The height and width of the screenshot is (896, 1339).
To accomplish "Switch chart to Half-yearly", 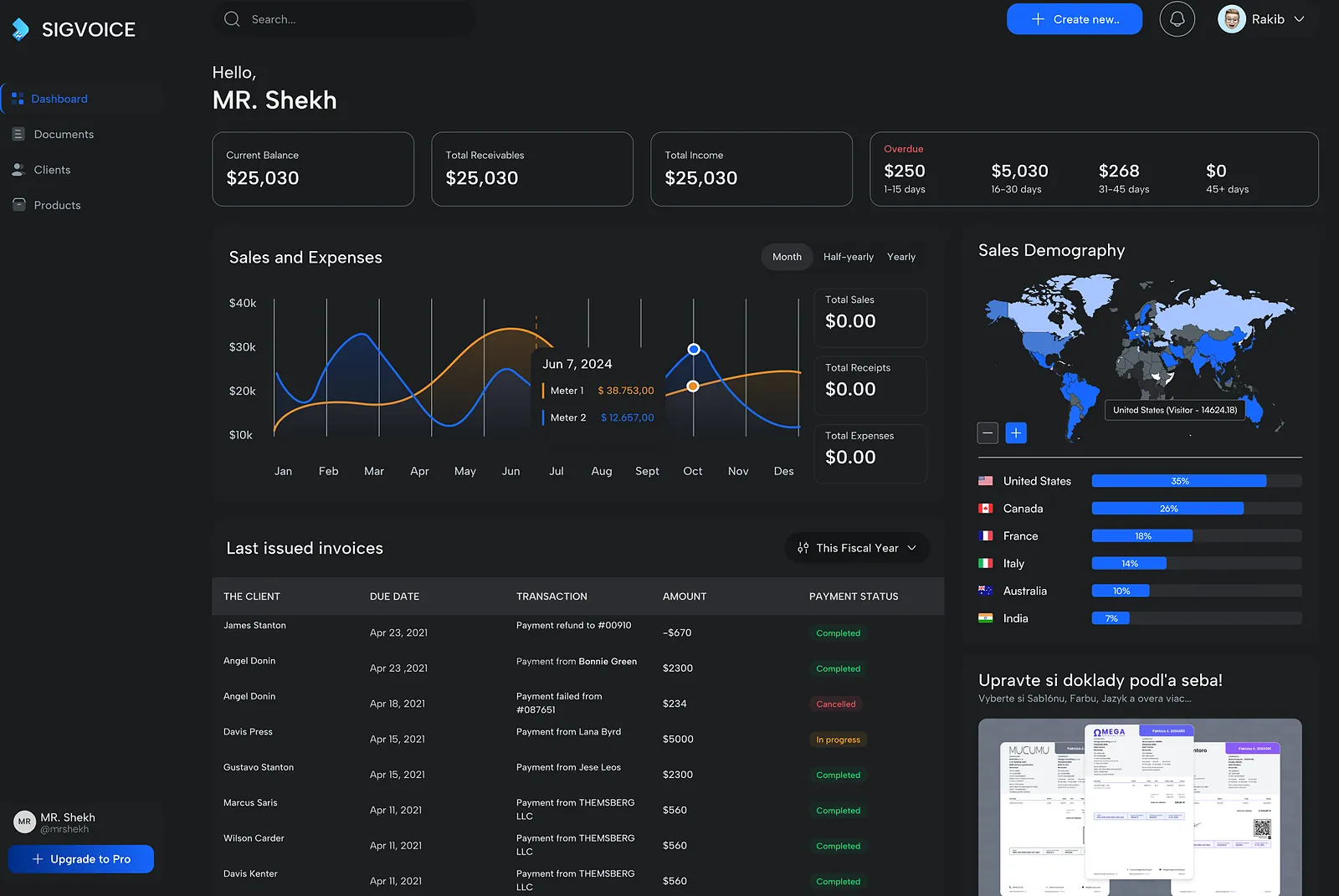I will 848,257.
